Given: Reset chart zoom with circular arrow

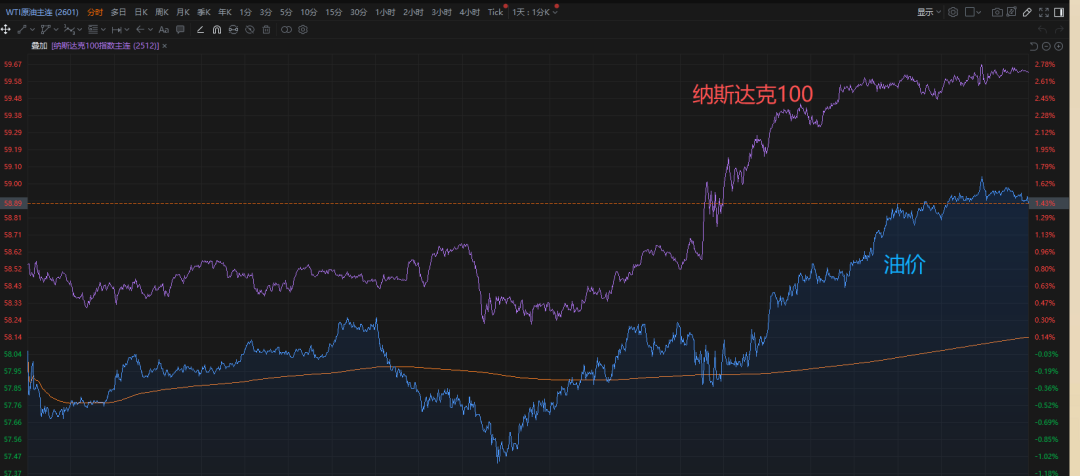Looking at the screenshot, I should click(1033, 46).
